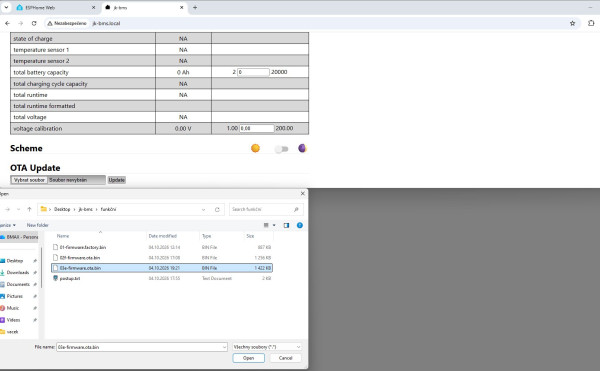Click jk-bms in the breadcrumb path

(85, 209)
